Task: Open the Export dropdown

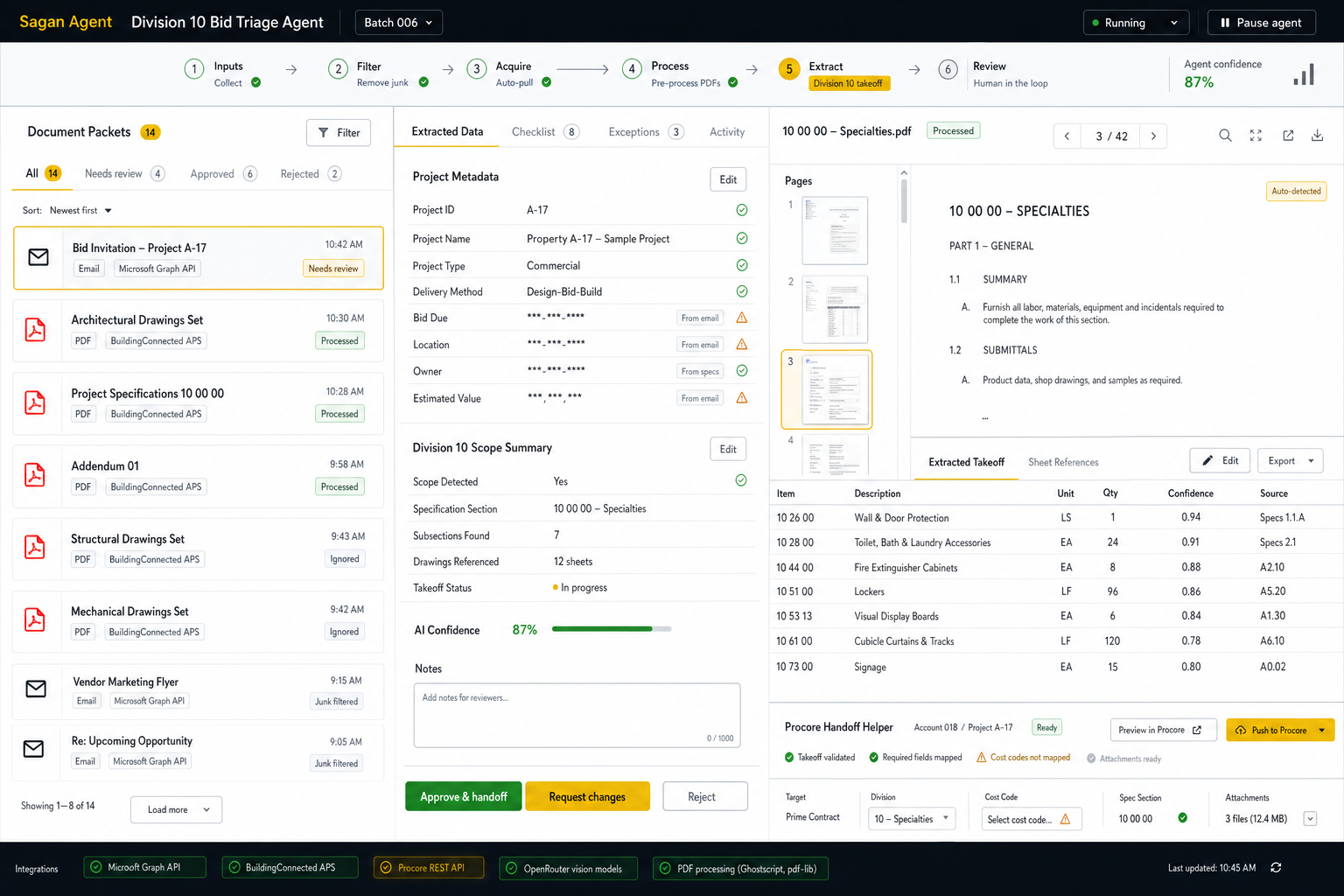Action: [1290, 461]
